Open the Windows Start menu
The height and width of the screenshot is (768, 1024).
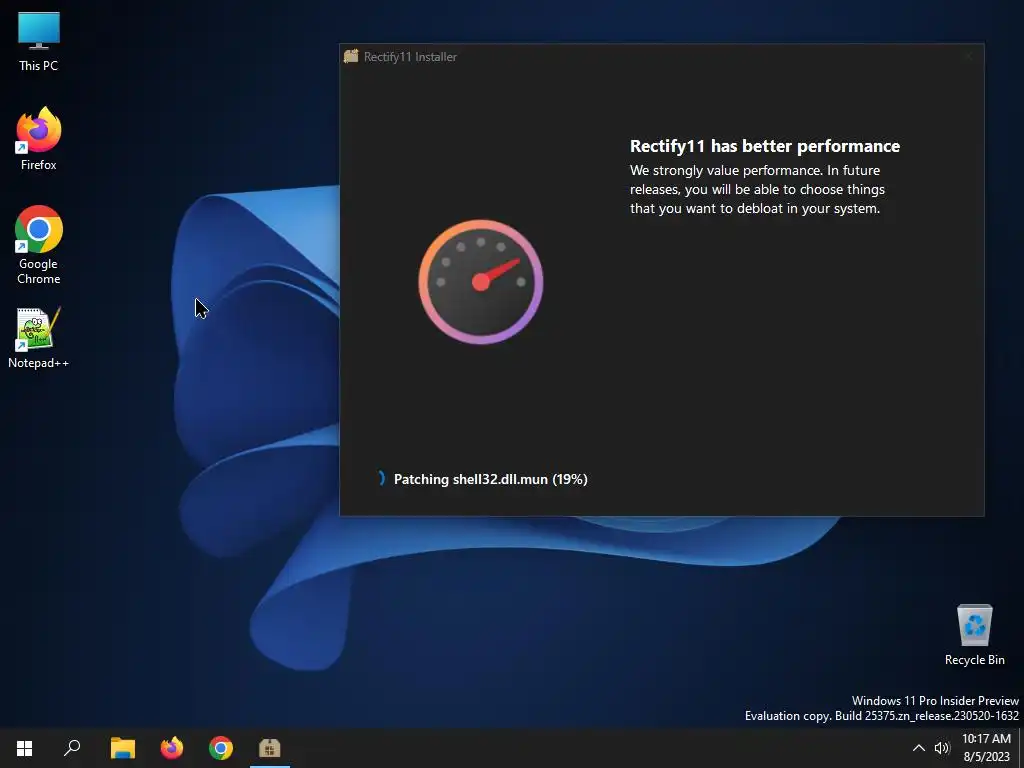click(x=24, y=748)
